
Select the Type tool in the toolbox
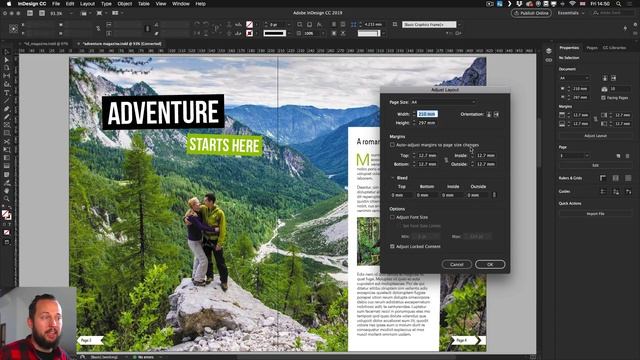click(7, 93)
